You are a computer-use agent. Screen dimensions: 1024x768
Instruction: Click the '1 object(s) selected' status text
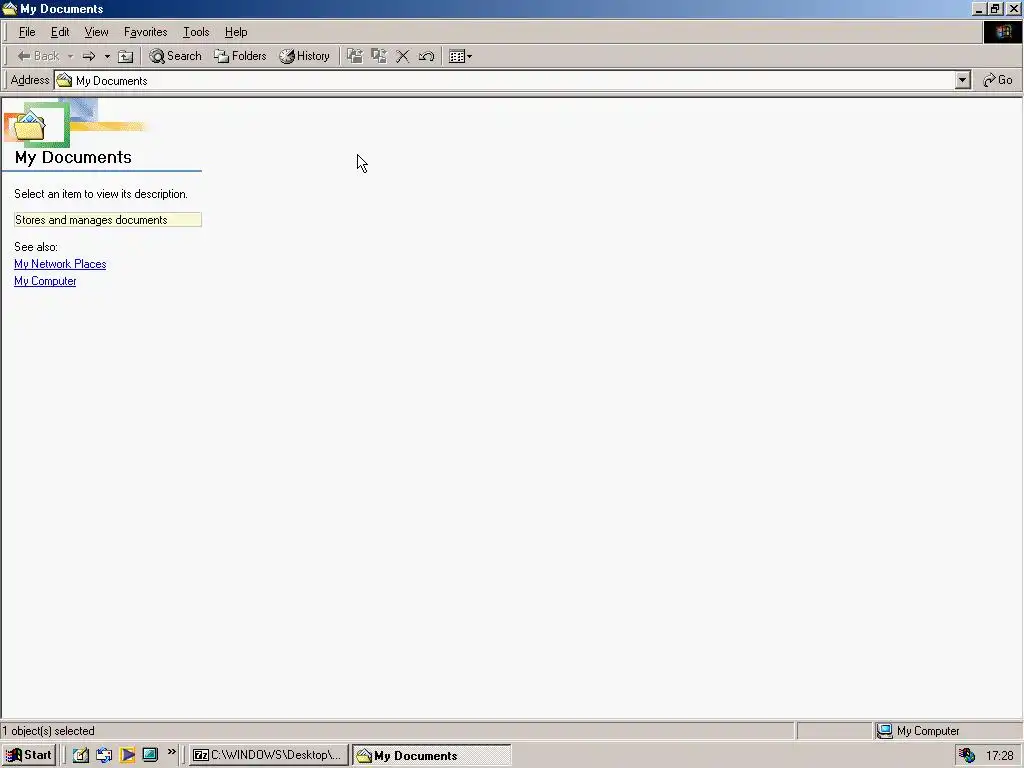[48, 731]
